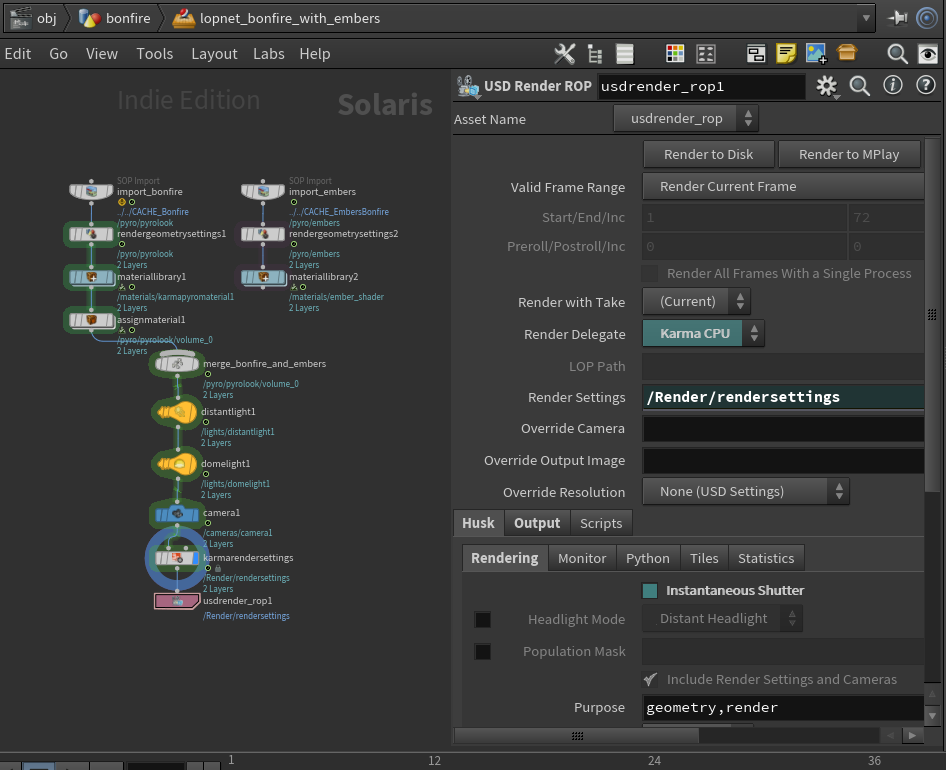Show node info icon
Viewport: 946px width, 770px height.
coord(893,85)
